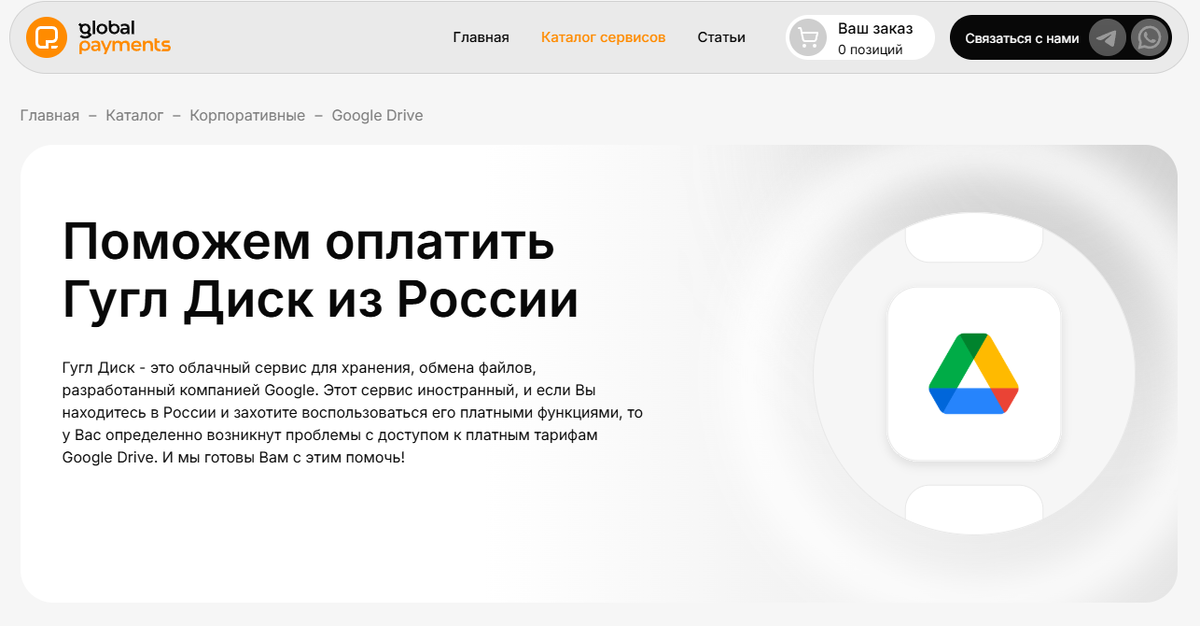Click Каталог breadcrumb link

(135, 116)
